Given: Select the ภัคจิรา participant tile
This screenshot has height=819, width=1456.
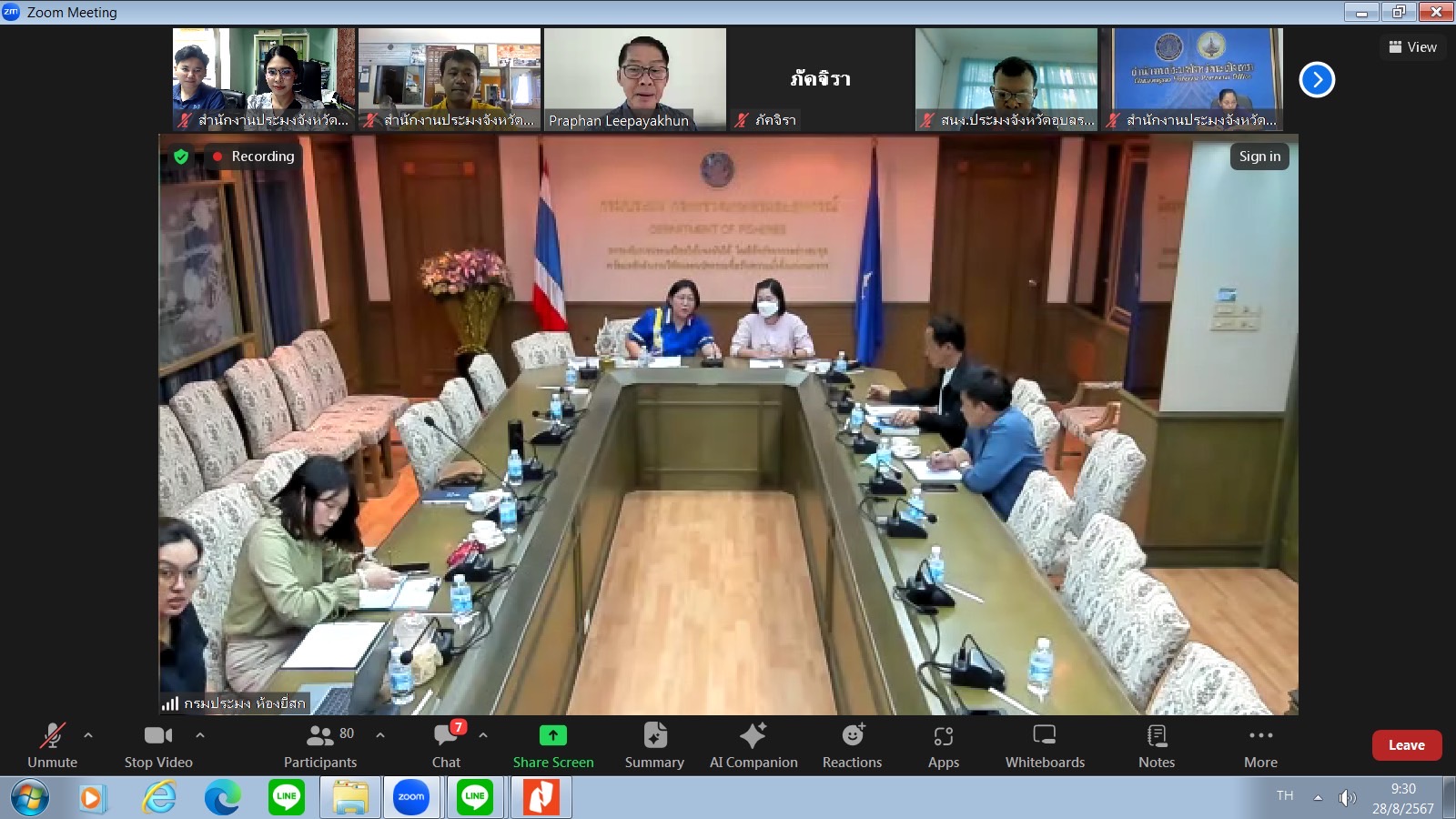Looking at the screenshot, I should point(821,79).
